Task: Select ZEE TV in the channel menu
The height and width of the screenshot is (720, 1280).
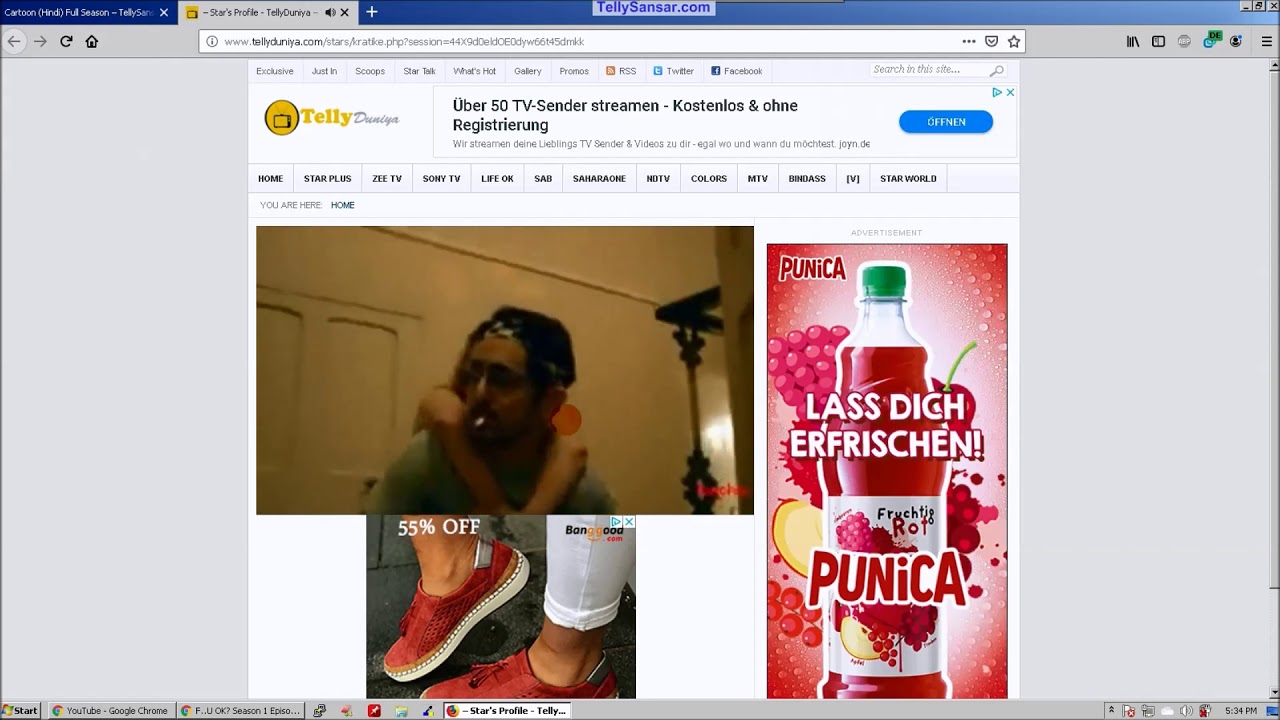Action: pyautogui.click(x=387, y=179)
